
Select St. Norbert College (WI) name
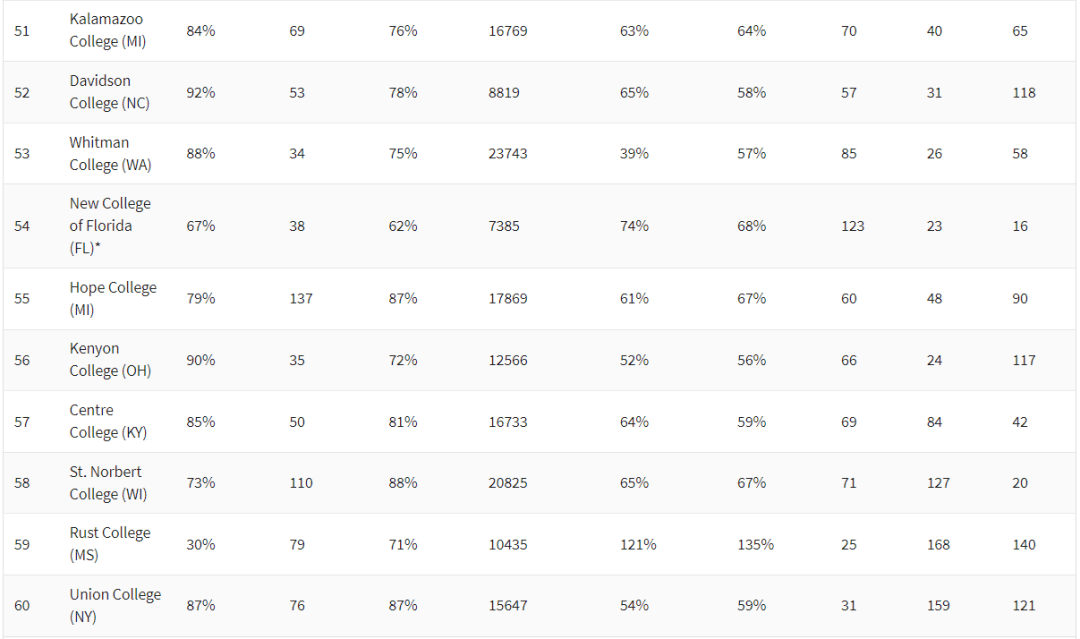108,482
